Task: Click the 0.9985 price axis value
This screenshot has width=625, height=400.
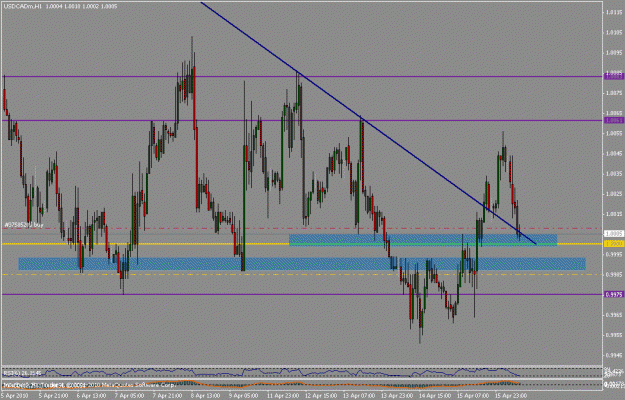Action: 613,275
